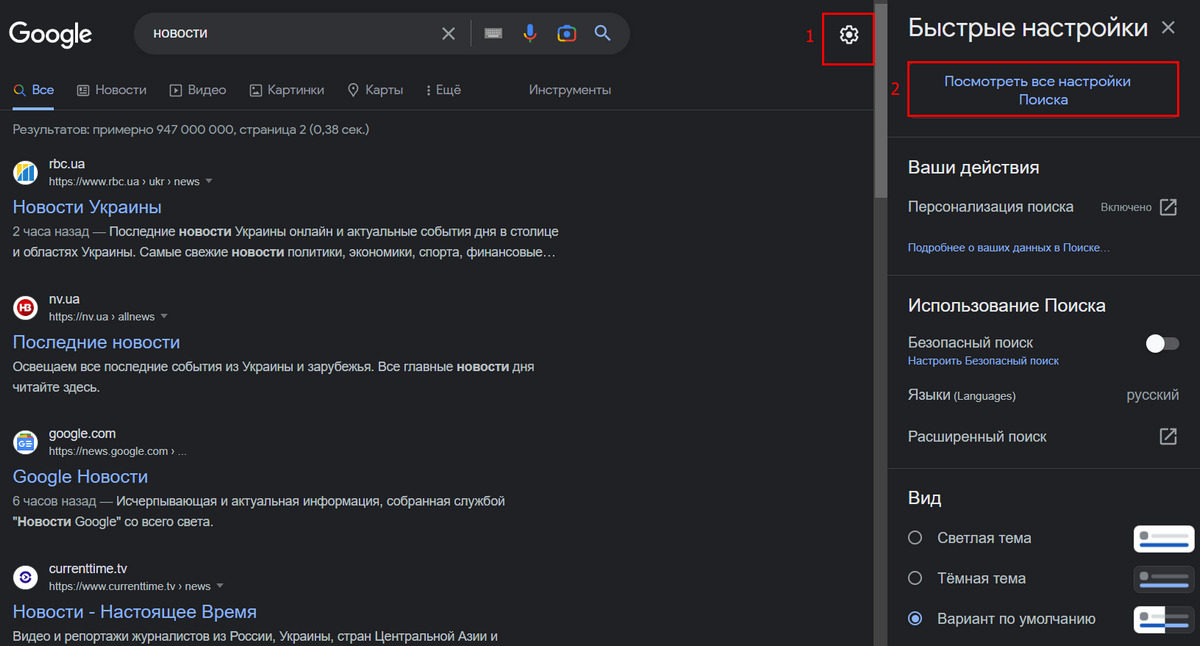The height and width of the screenshot is (646, 1200).
Task: Change the Языки setting value русский
Action: tap(1152, 395)
